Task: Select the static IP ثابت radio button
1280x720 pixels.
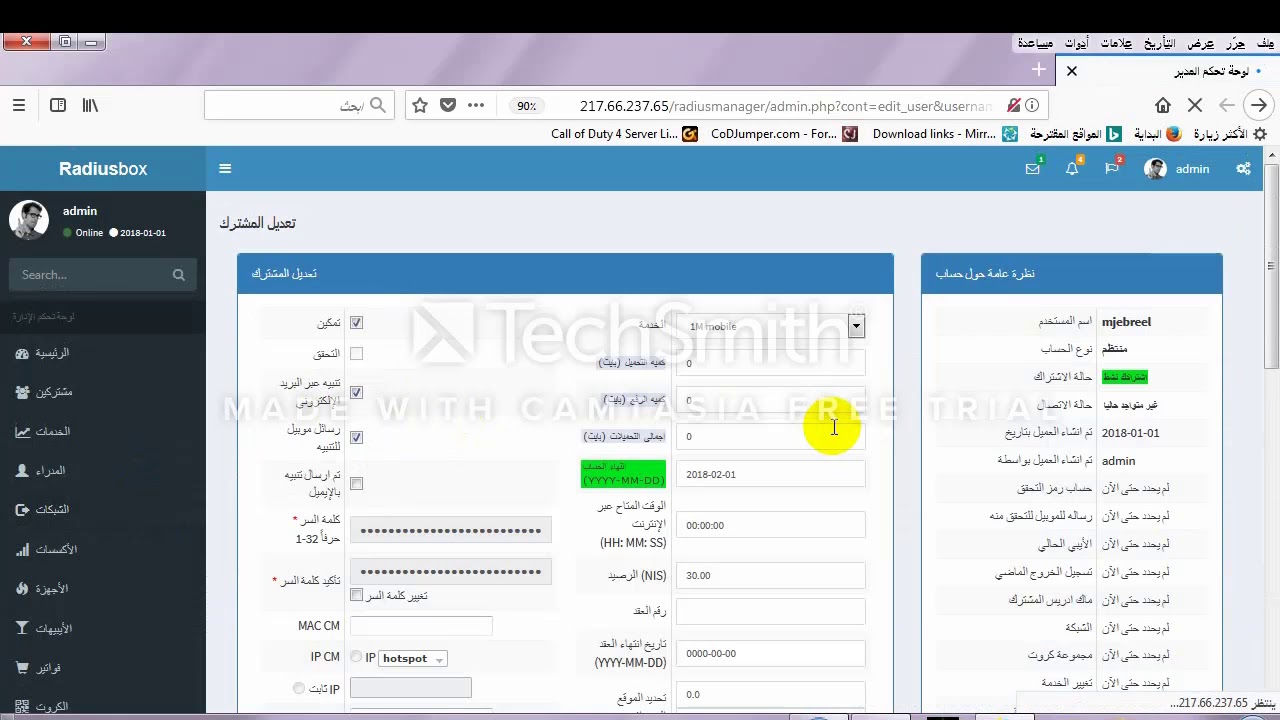Action: coord(298,688)
